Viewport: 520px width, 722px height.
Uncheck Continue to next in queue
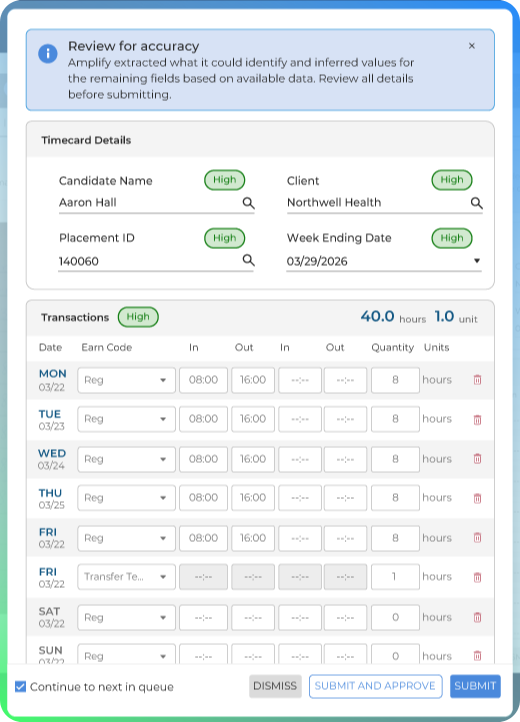tap(20, 687)
